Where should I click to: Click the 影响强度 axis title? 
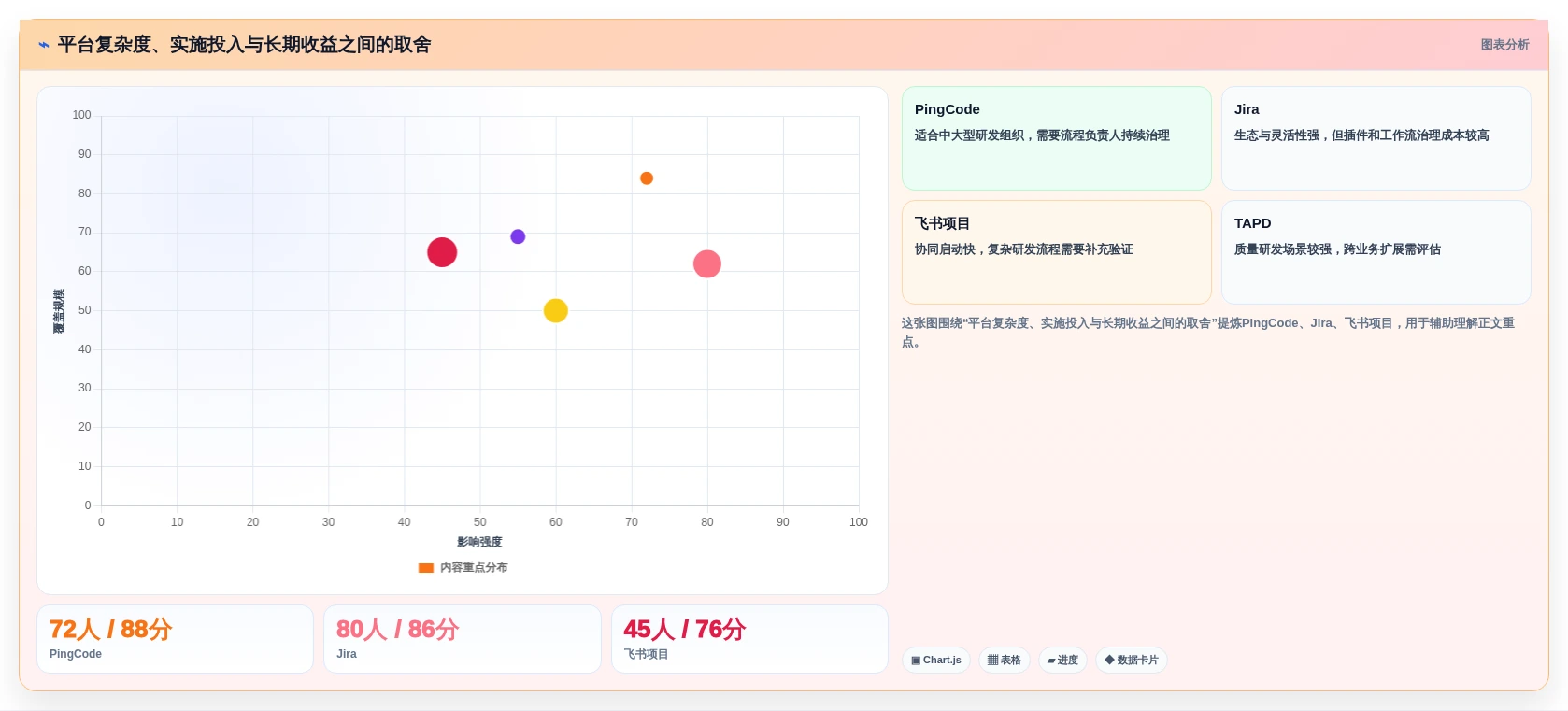tap(479, 542)
